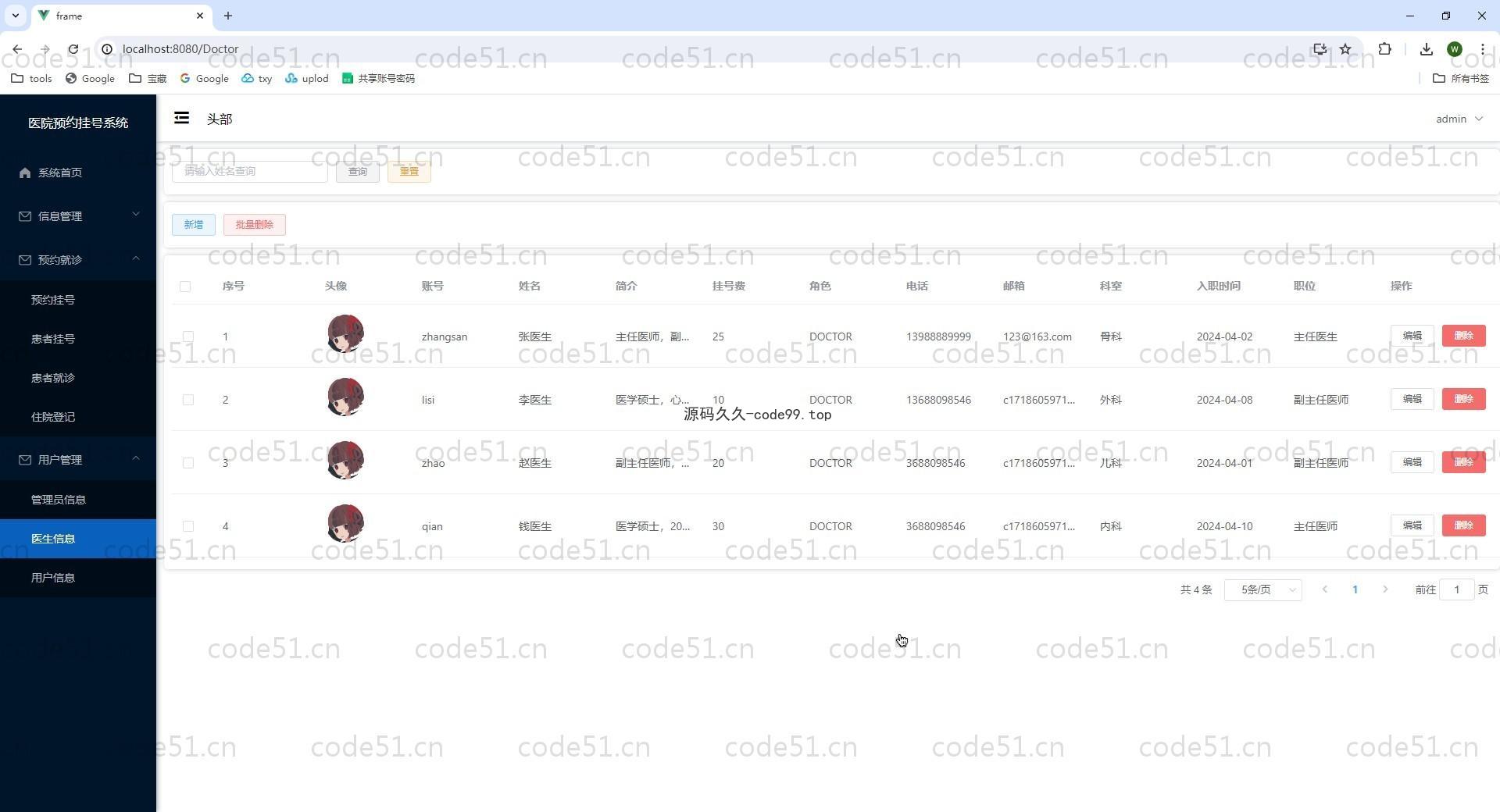Collapse sidebar with the hamburger menu icon
The height and width of the screenshot is (812, 1500).
tap(181, 118)
